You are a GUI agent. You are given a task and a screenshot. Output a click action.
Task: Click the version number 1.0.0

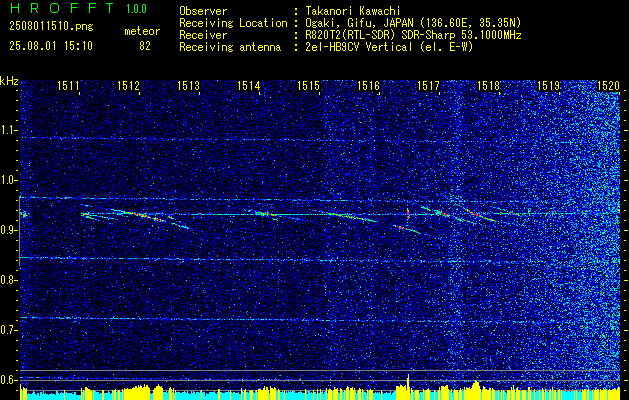(x=136, y=9)
